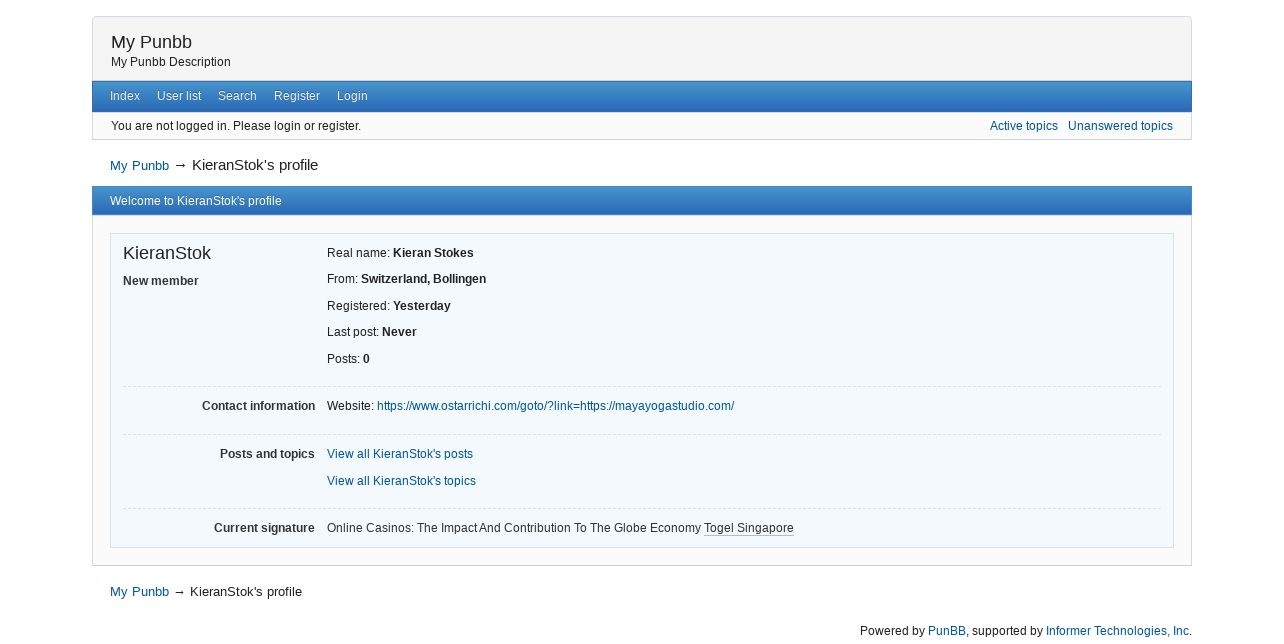Open the Search page from navigation bar
This screenshot has height=644, width=1284.
click(x=237, y=96)
